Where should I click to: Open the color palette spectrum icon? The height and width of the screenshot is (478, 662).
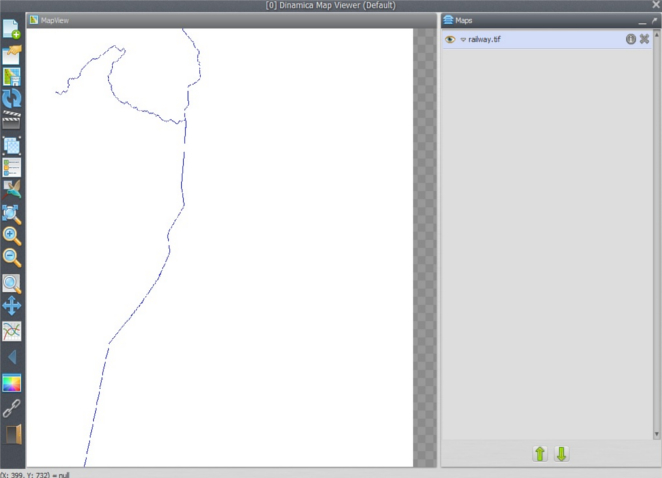pos(12,382)
